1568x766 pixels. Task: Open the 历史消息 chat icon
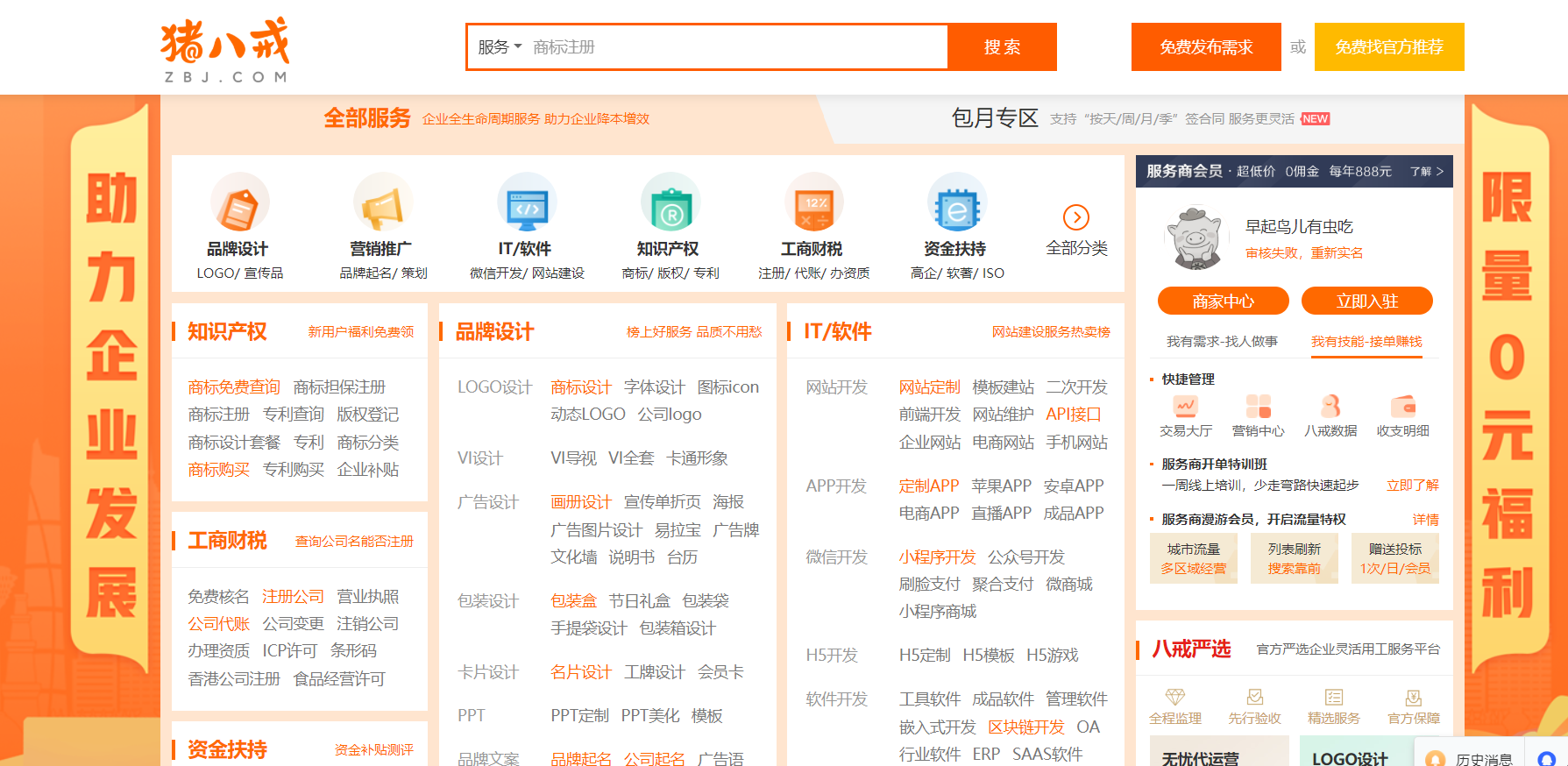coord(1435,759)
